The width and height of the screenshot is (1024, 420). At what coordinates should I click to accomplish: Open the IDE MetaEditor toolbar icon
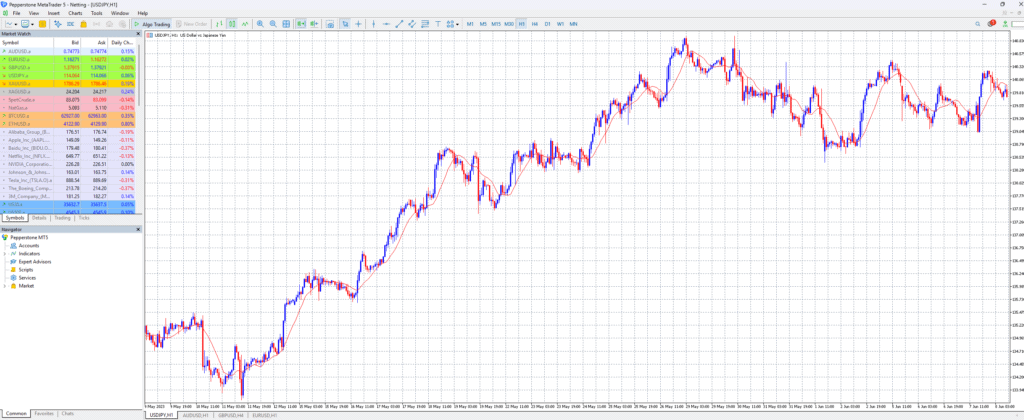(71, 24)
